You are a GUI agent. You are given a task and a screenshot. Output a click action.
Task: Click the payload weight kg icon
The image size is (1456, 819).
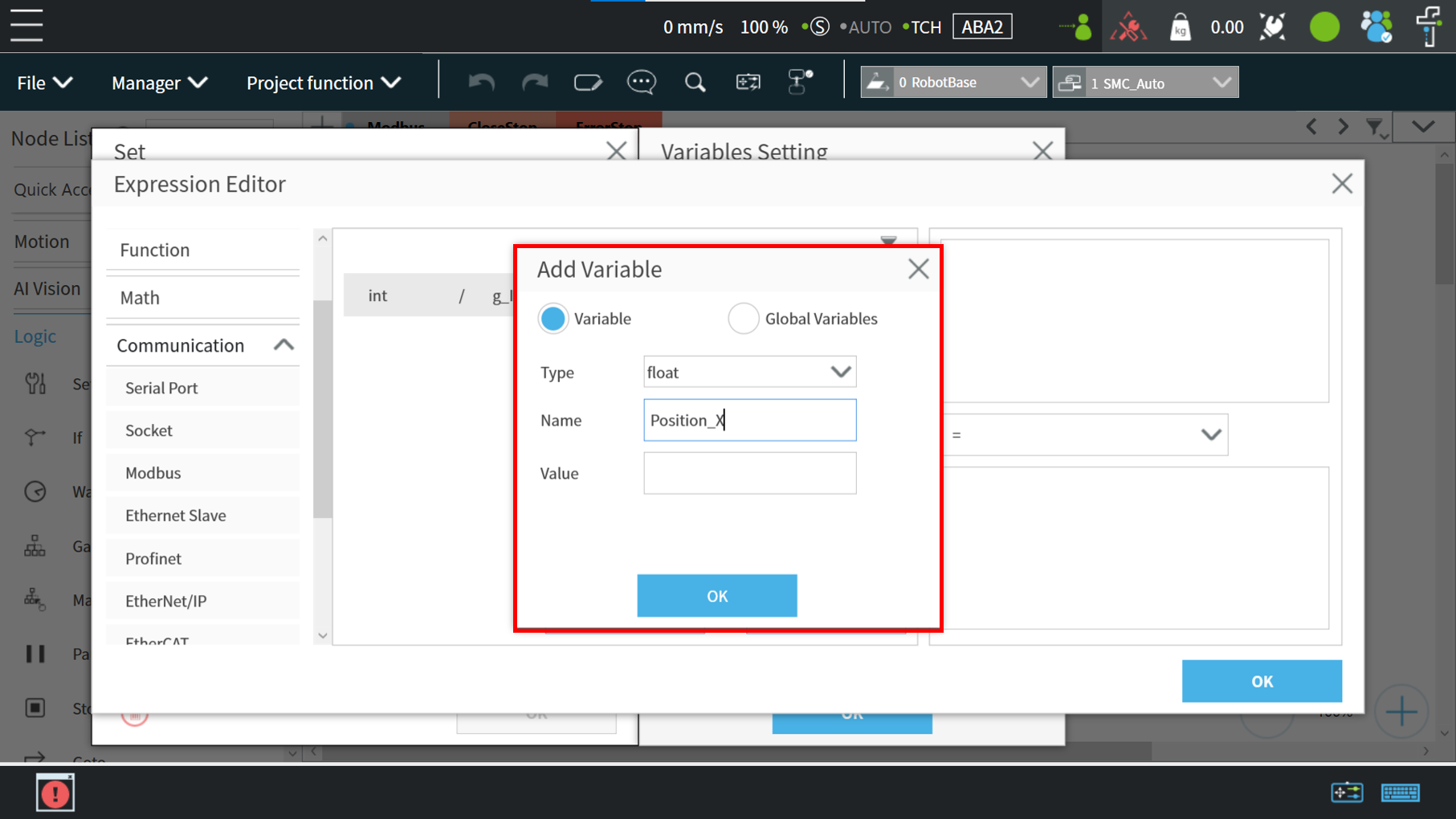1180,27
